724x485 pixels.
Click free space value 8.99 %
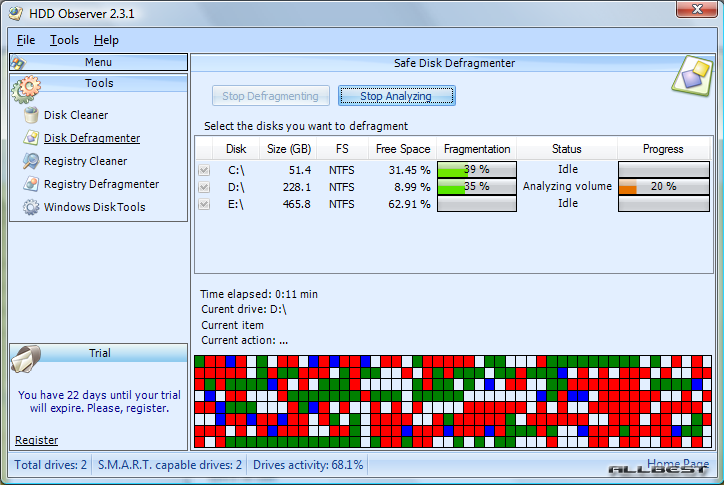coord(412,188)
